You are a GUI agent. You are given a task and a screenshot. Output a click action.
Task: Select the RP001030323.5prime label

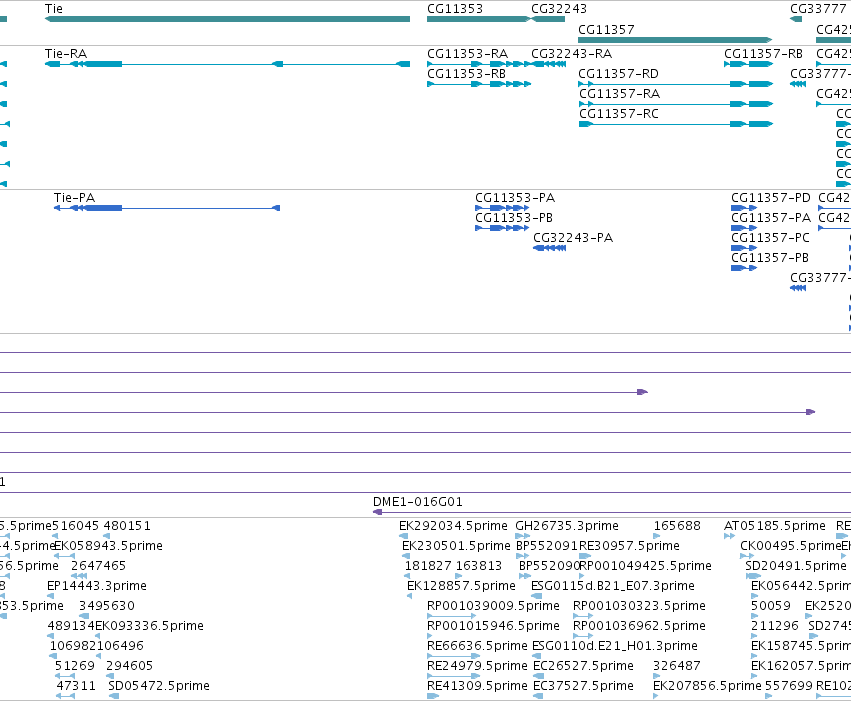639,606
